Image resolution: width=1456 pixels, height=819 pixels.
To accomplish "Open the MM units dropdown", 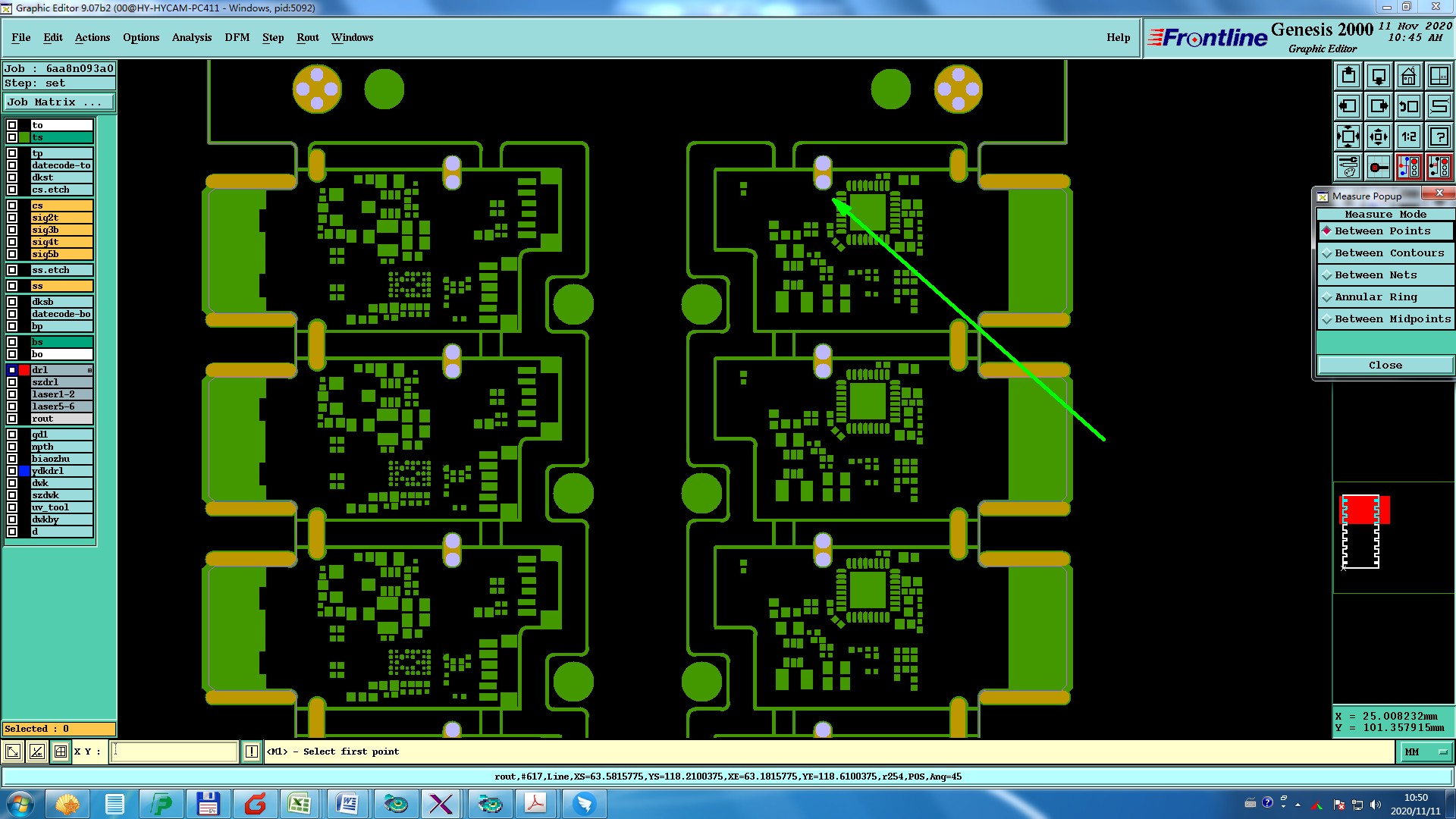I will click(1426, 752).
